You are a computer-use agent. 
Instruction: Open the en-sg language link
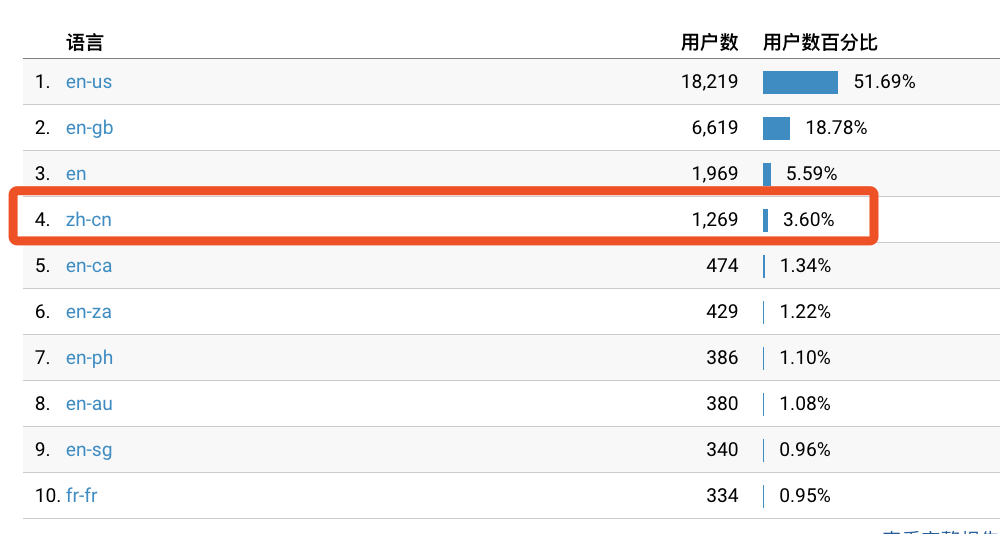pyautogui.click(x=89, y=451)
